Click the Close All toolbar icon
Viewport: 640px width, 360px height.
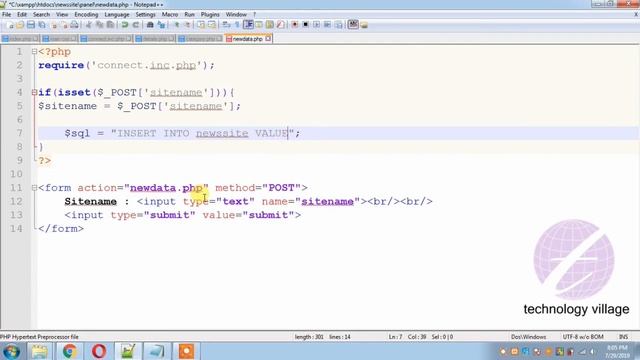pos(64,25)
